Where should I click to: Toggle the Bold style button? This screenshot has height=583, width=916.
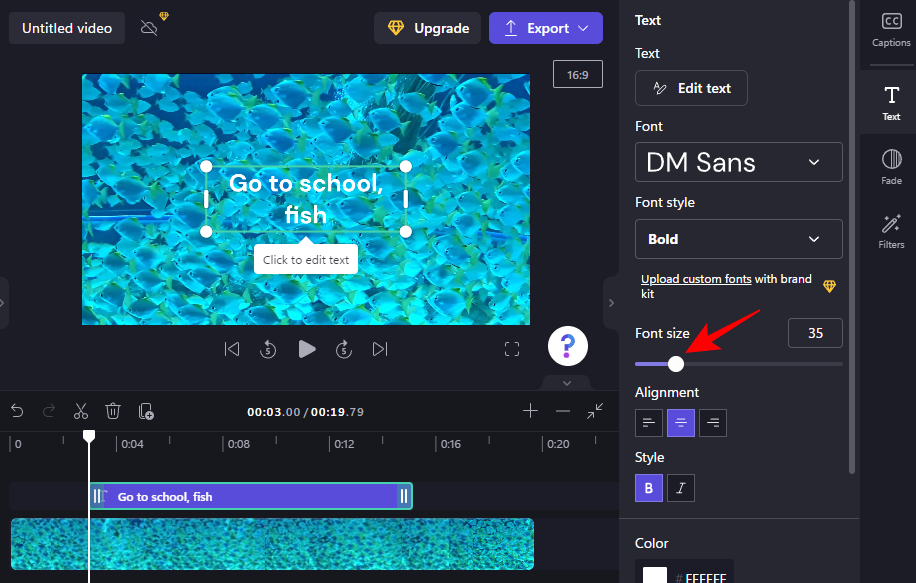tap(649, 488)
